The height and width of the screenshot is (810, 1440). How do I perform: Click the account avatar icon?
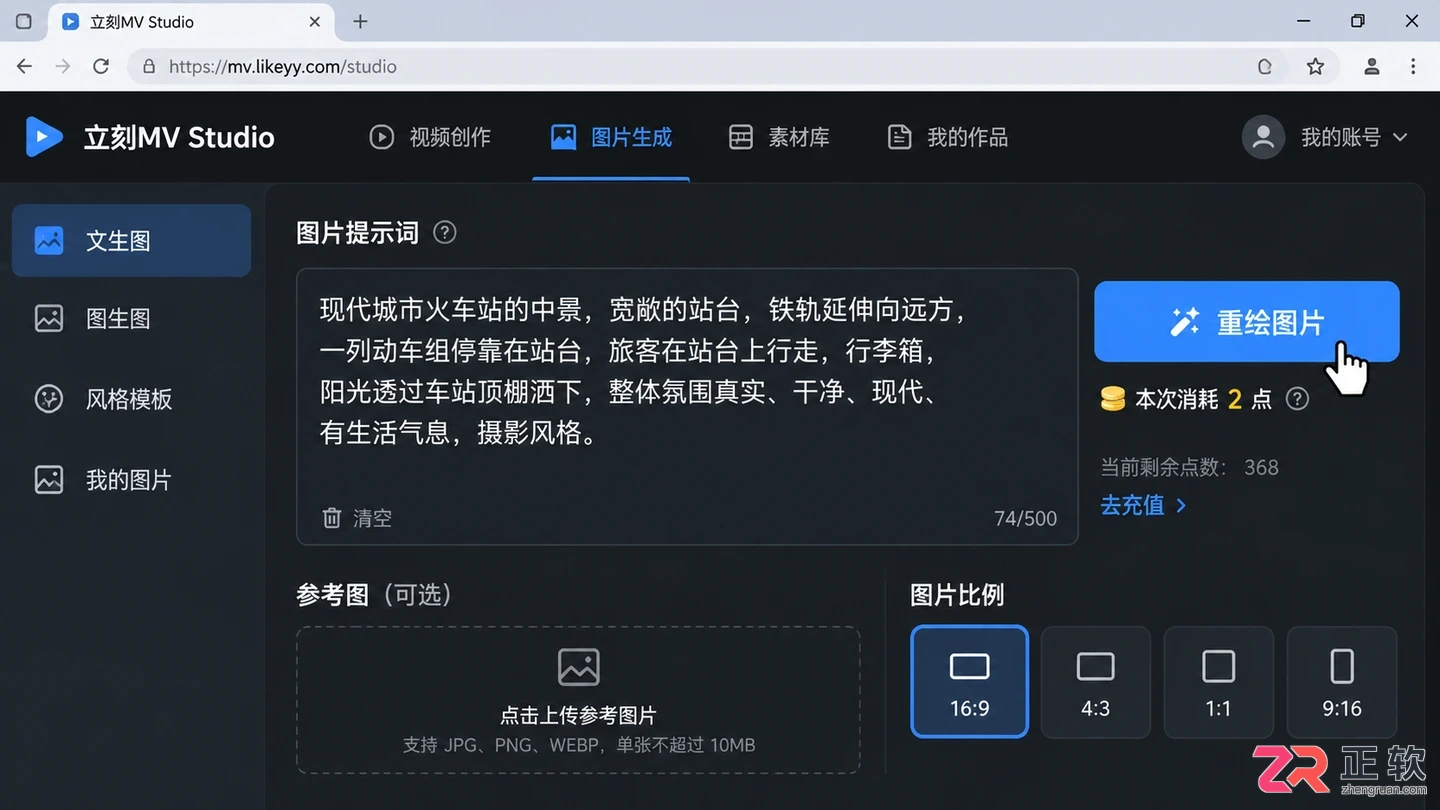tap(1263, 137)
